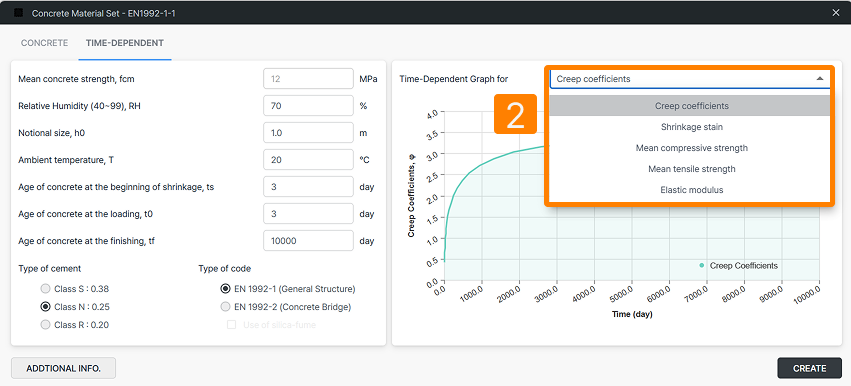Viewport: 851px width, 386px height.
Task: Toggle the Use of silica-fume checkbox
Action: [232, 325]
